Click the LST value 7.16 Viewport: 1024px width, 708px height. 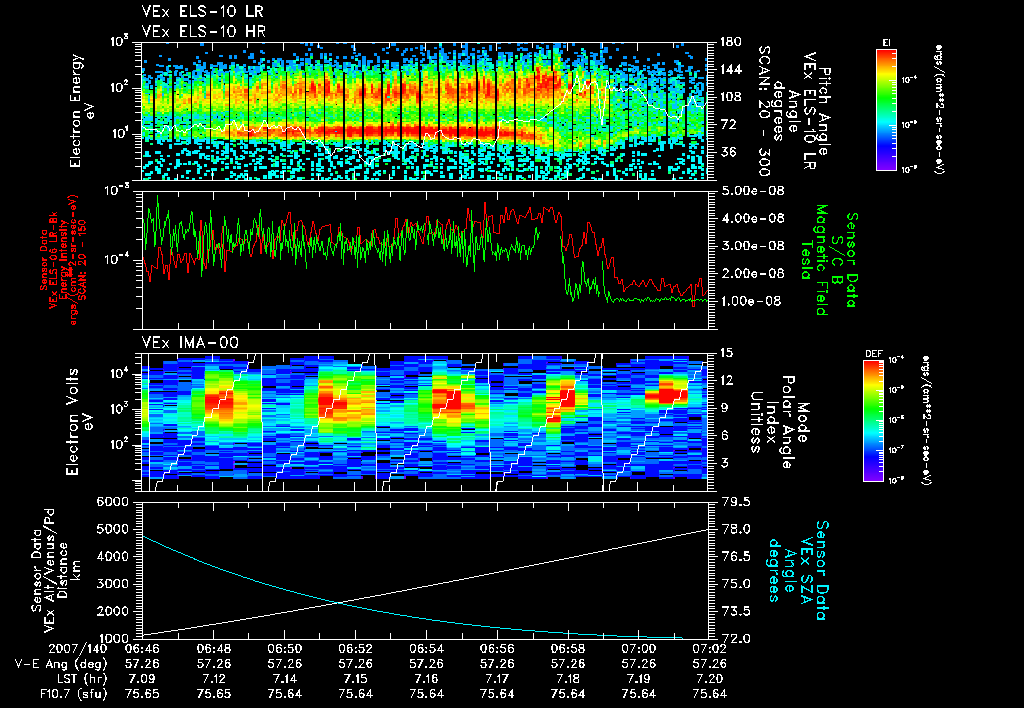(426, 679)
